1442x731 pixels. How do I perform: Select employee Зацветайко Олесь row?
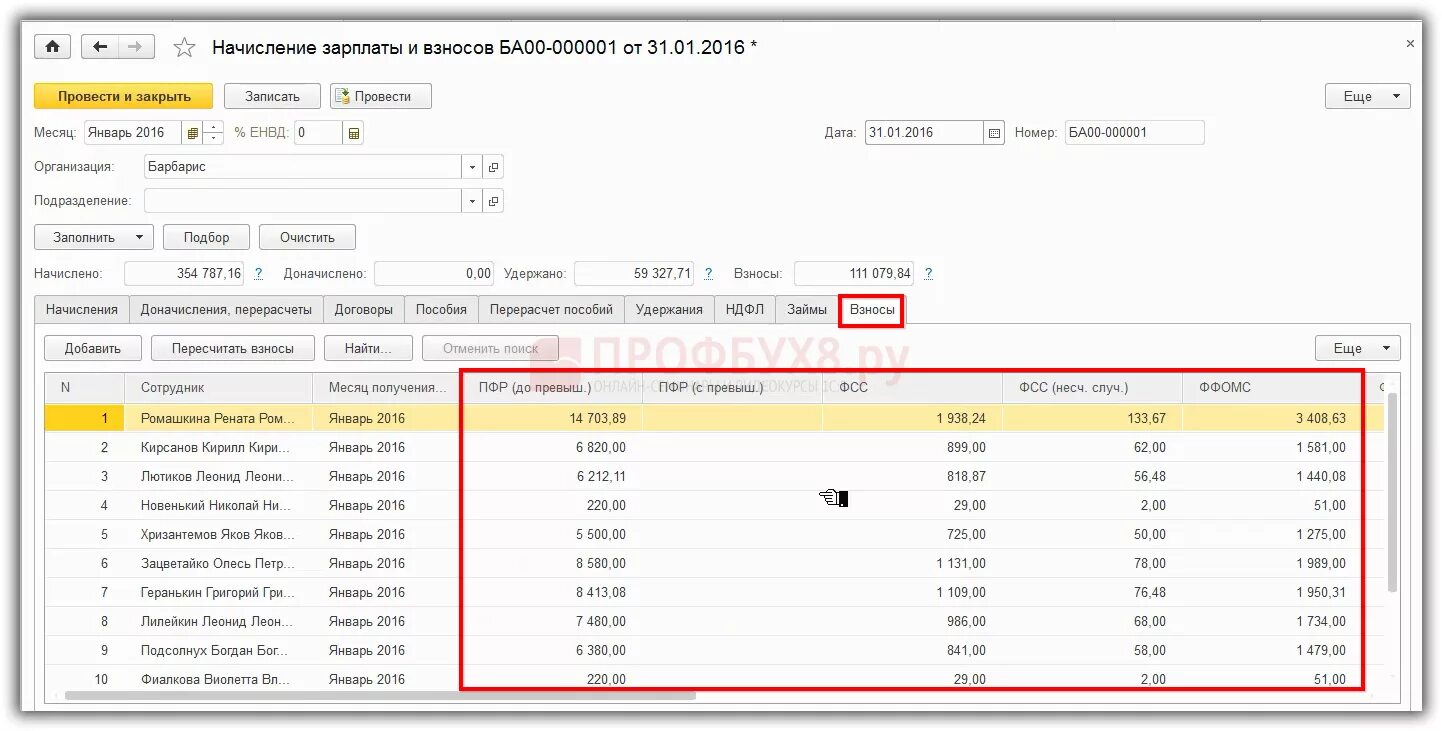tap(714, 563)
